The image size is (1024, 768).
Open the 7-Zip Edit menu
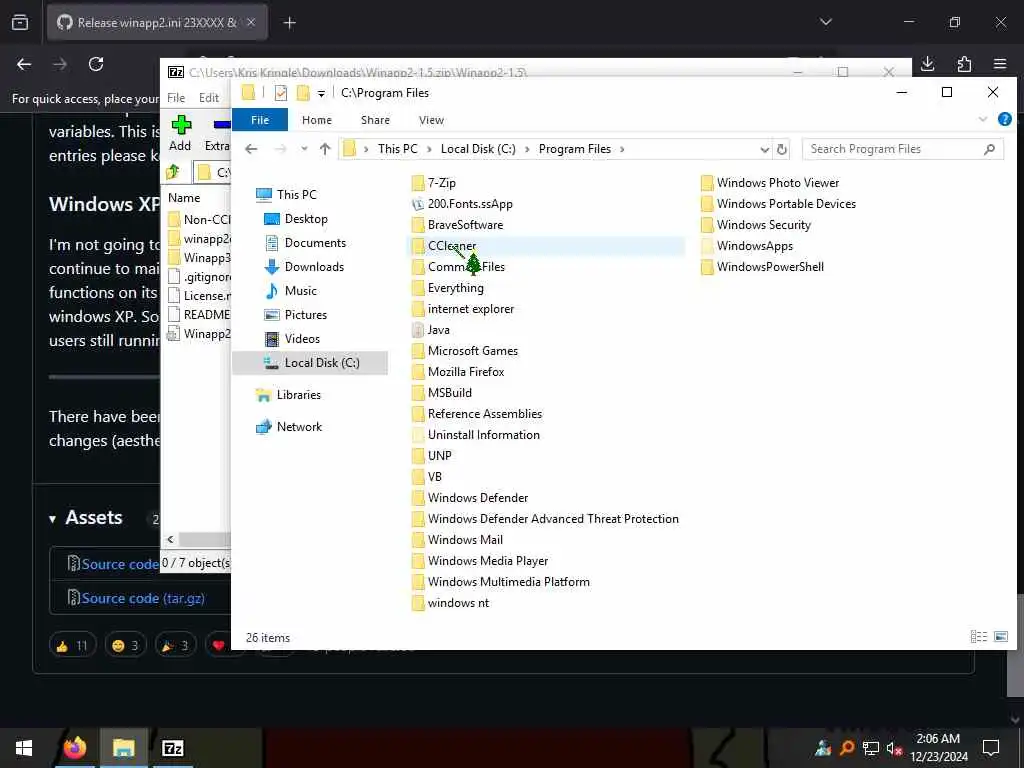pos(209,98)
